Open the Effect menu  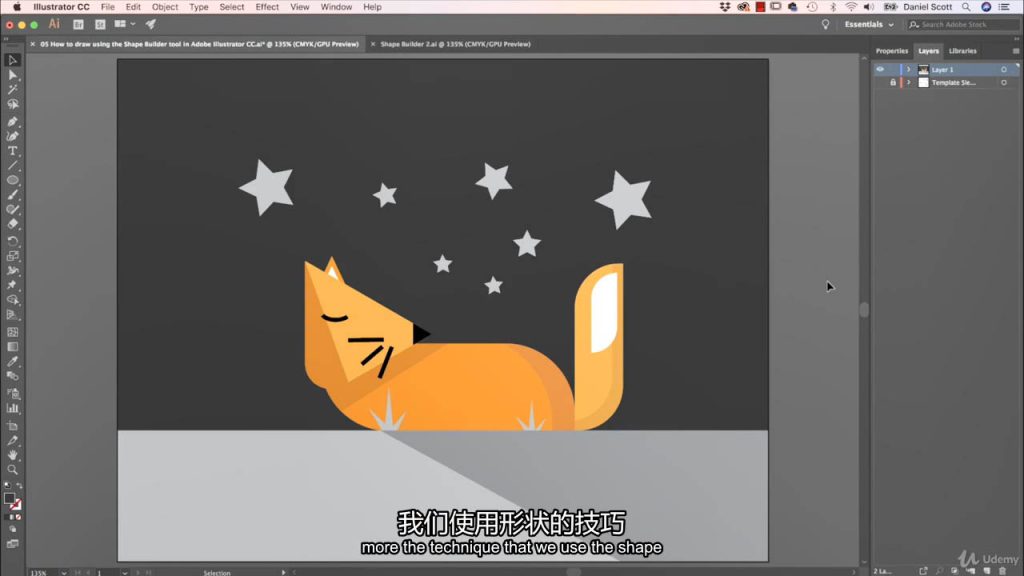pyautogui.click(x=267, y=7)
